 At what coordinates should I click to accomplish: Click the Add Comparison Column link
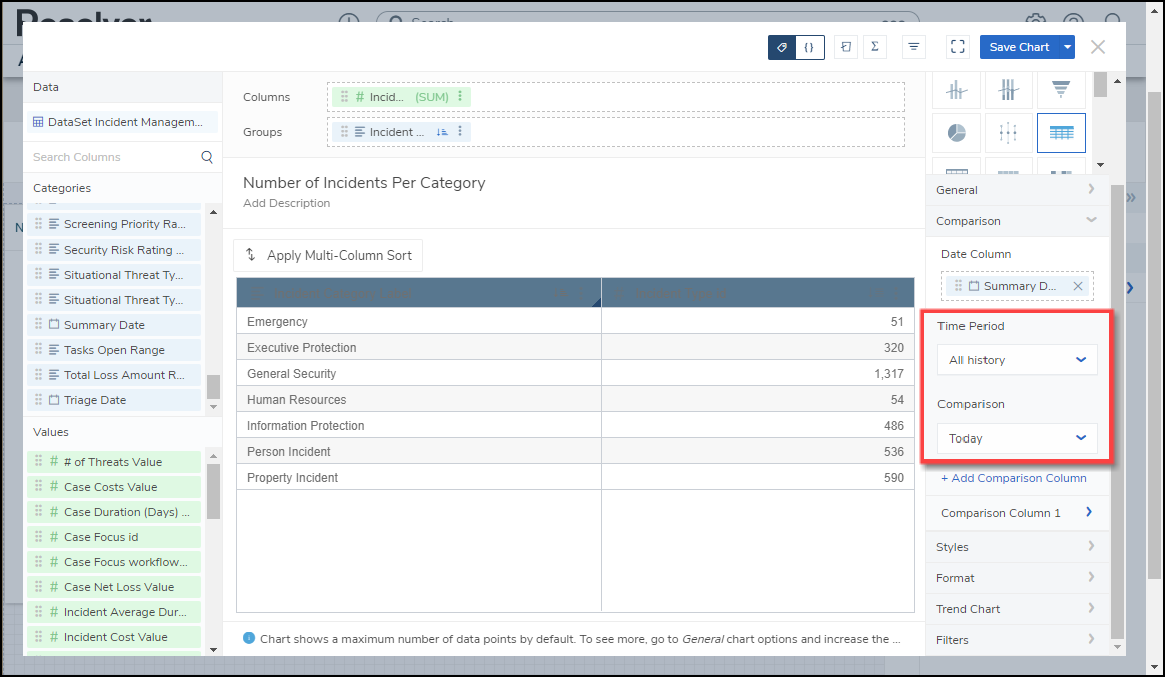click(x=1013, y=478)
